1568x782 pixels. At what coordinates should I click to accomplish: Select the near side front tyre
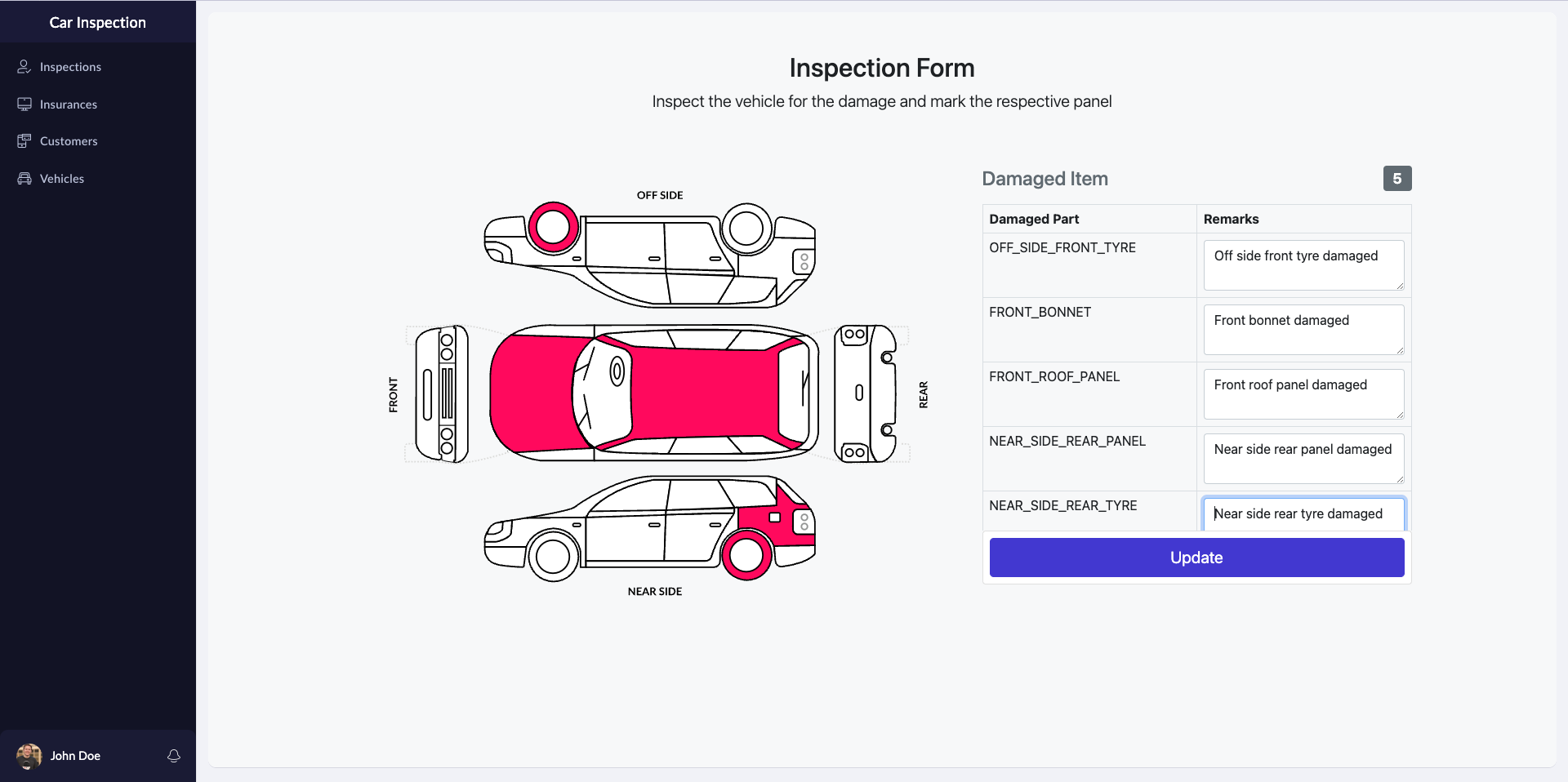pyautogui.click(x=554, y=557)
